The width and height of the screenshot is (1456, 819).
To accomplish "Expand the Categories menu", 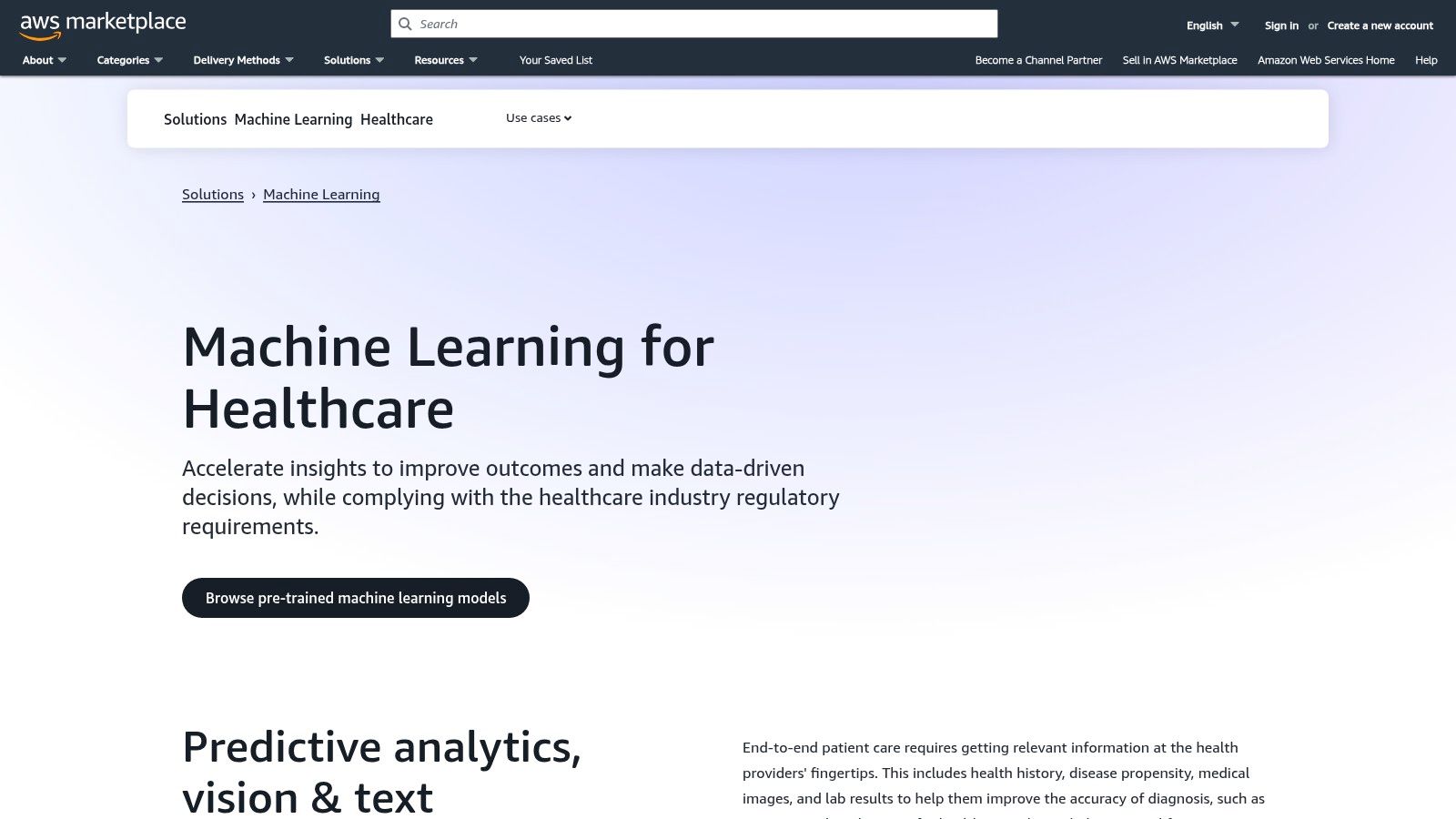I will (x=128, y=60).
